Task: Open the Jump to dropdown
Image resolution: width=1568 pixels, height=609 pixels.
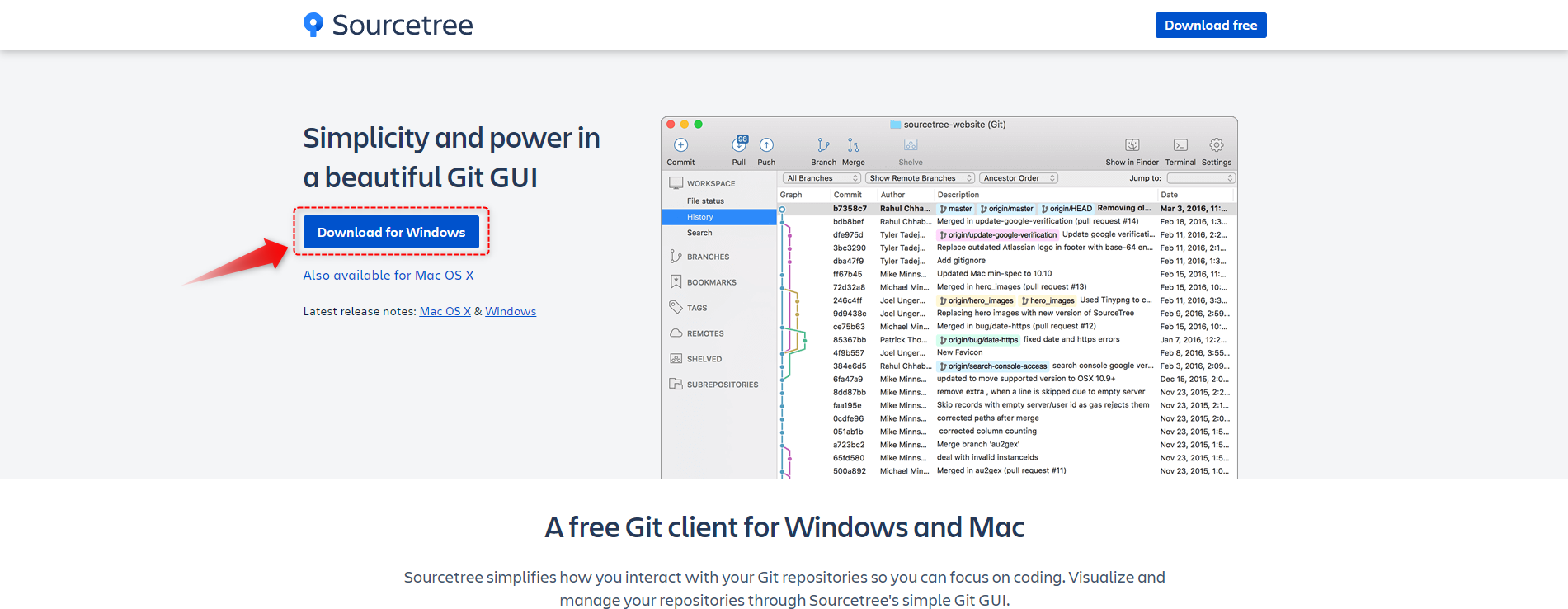Action: pos(1201,178)
